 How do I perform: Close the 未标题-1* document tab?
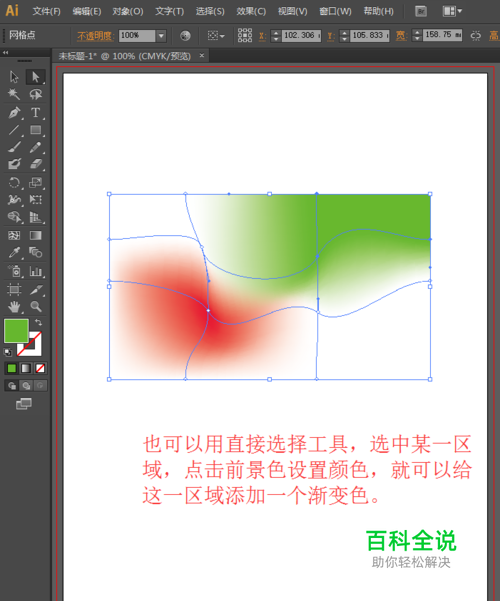click(202, 56)
